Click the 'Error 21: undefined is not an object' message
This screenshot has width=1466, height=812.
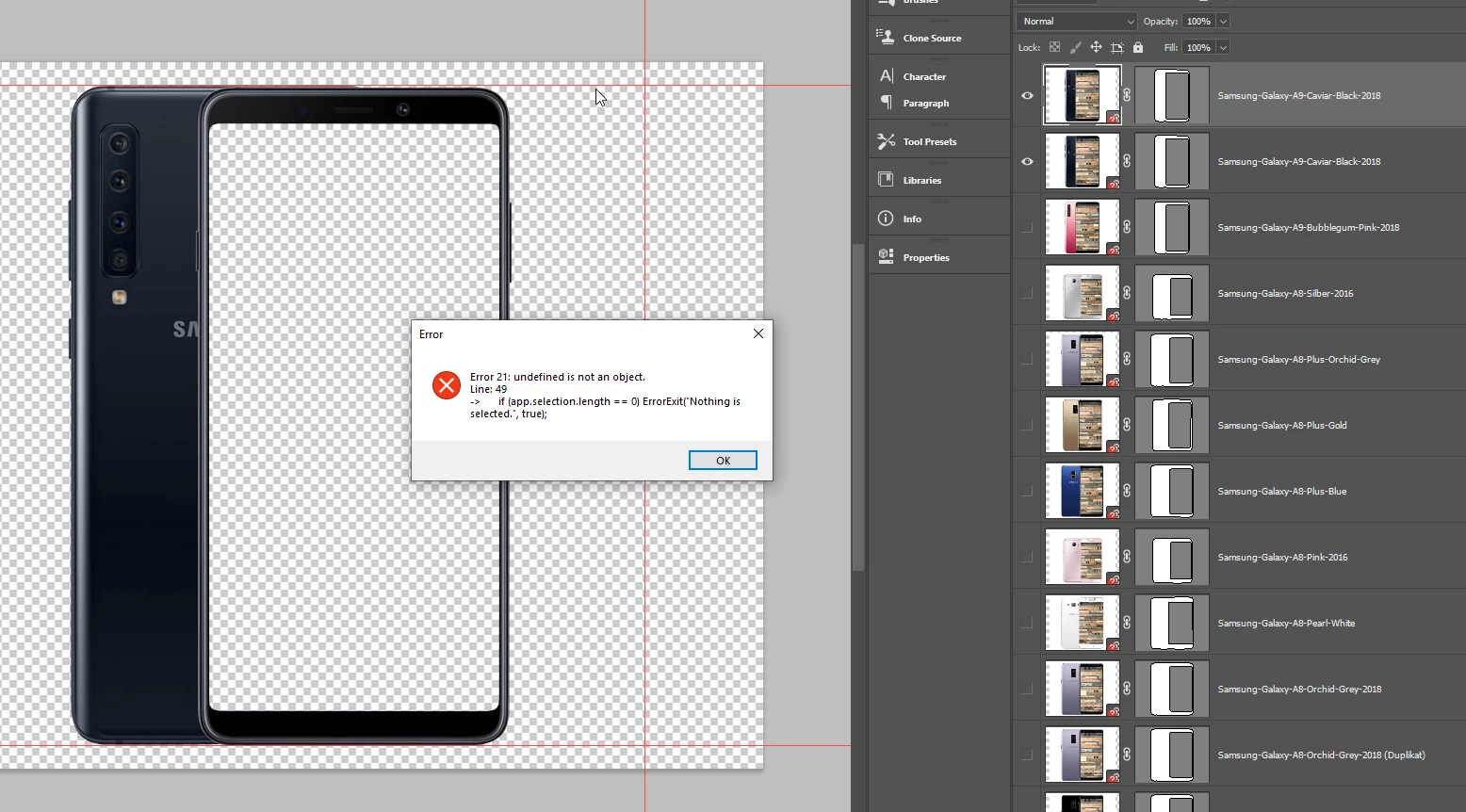click(x=558, y=377)
